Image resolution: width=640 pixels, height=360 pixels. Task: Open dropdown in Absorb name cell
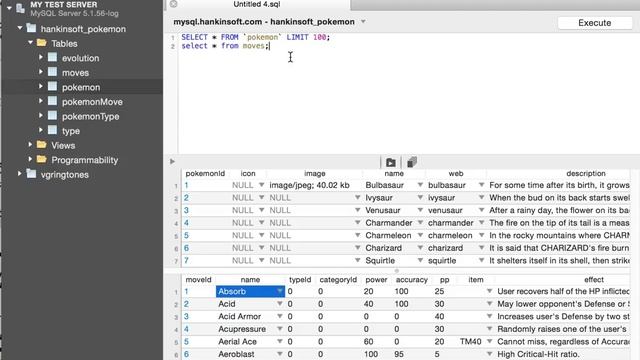coord(280,291)
